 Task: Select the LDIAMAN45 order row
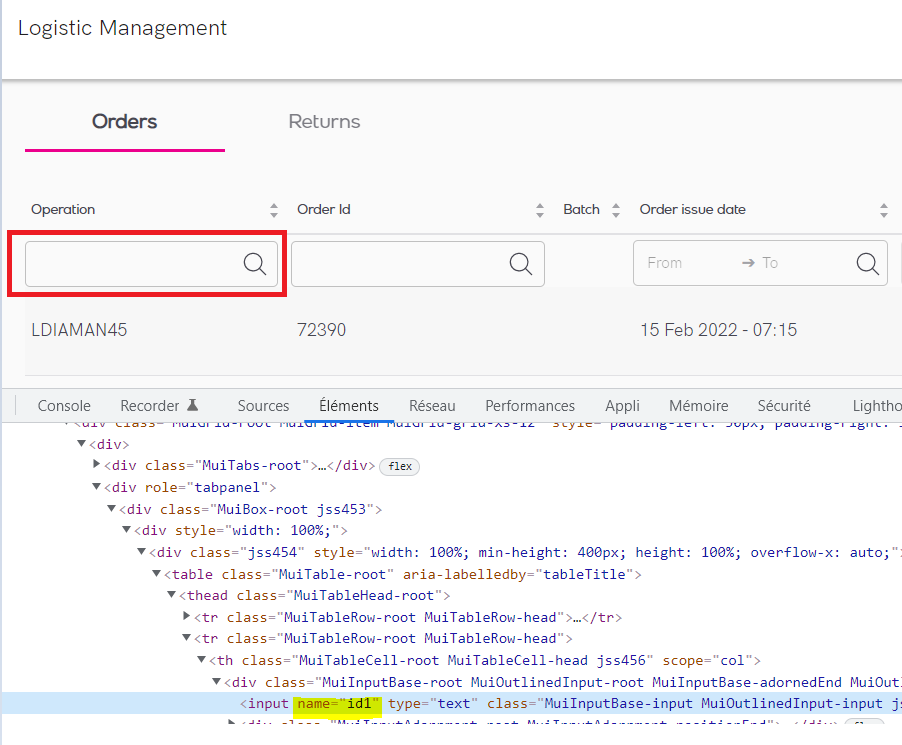[x=79, y=329]
